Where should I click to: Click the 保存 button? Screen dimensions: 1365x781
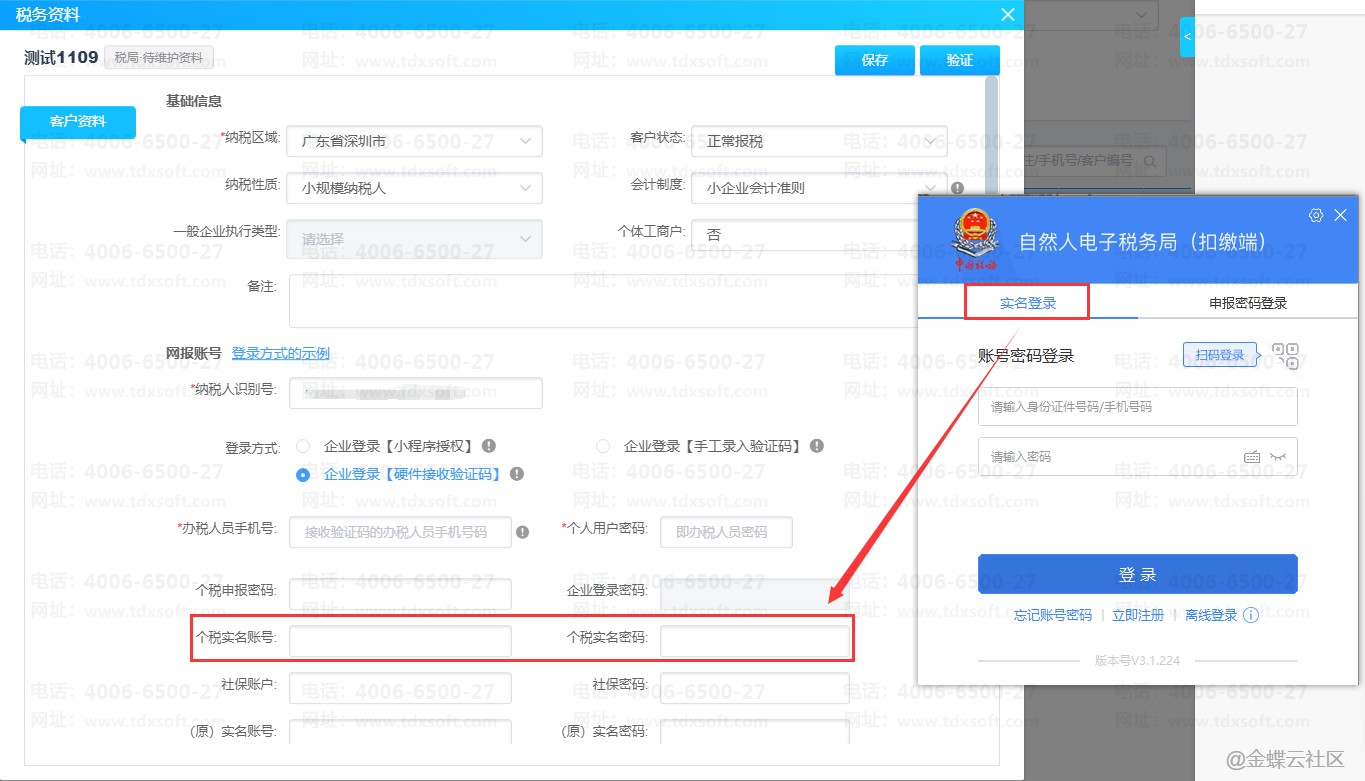point(874,60)
